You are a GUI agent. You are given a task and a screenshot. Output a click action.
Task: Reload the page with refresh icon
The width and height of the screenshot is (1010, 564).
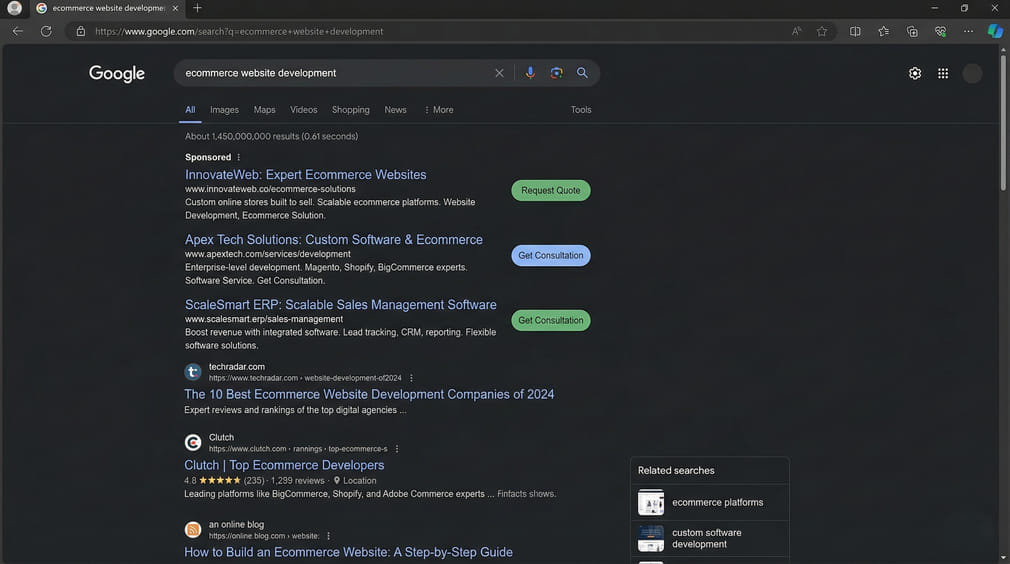click(46, 31)
